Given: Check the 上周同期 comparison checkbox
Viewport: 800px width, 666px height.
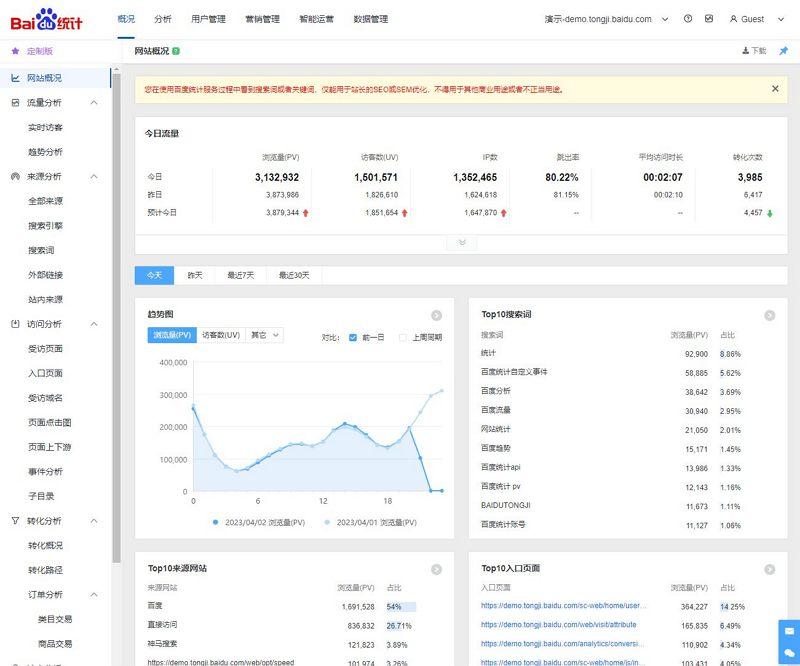Looking at the screenshot, I should tap(403, 337).
